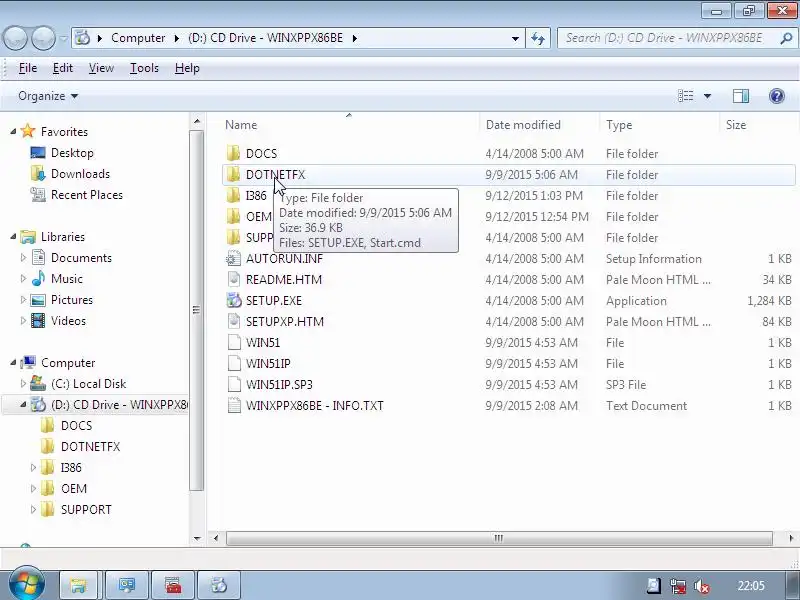Expand the Videos library node
The width and height of the screenshot is (800, 600).
[23, 320]
